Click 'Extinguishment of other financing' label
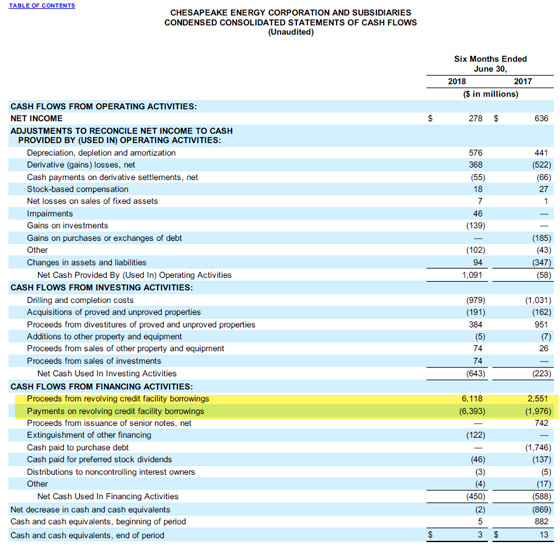The width and height of the screenshot is (560, 547). 89,435
